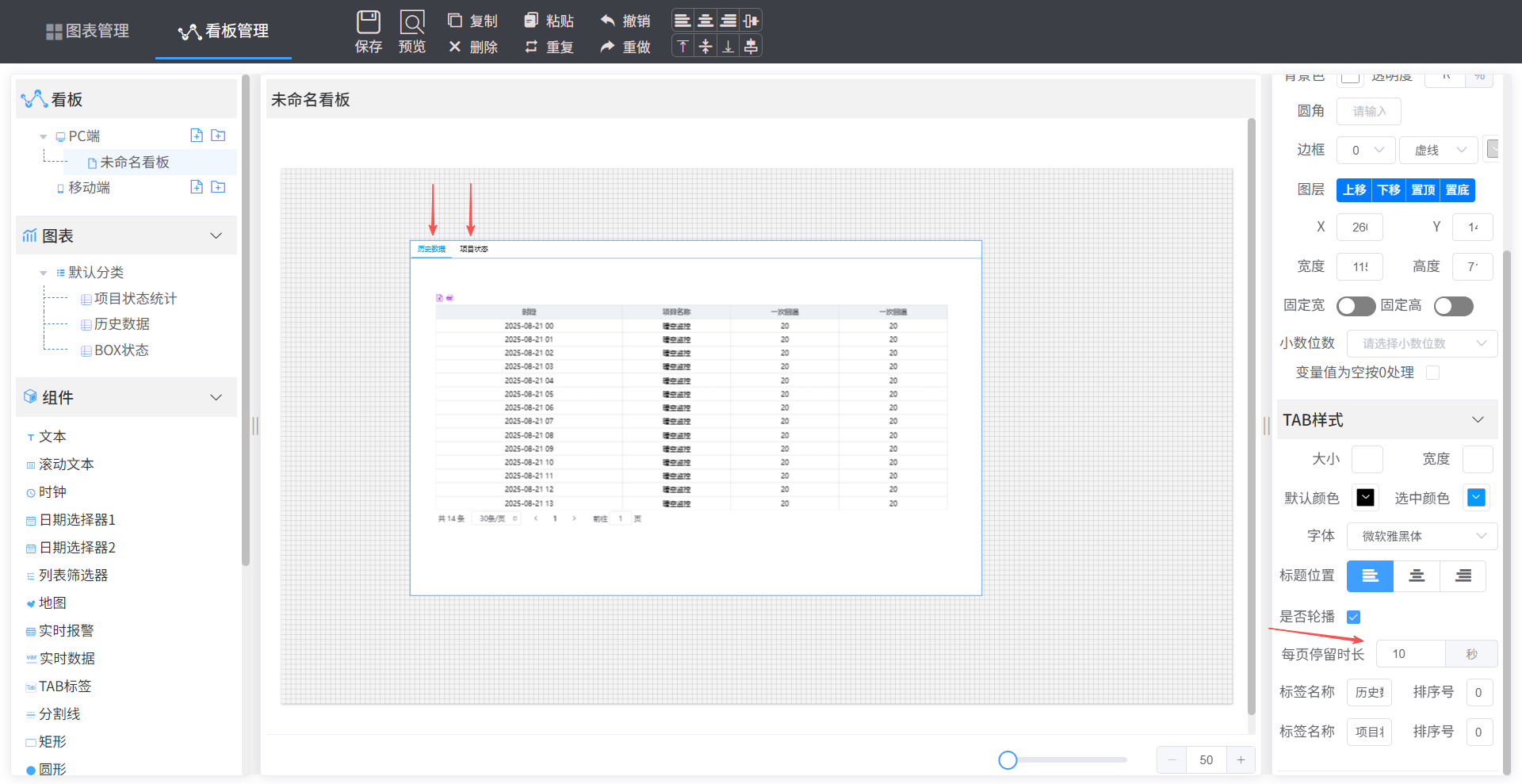This screenshot has height=784, width=1522.
Task: Select the 项目状态 tab on canvas
Action: pos(474,249)
